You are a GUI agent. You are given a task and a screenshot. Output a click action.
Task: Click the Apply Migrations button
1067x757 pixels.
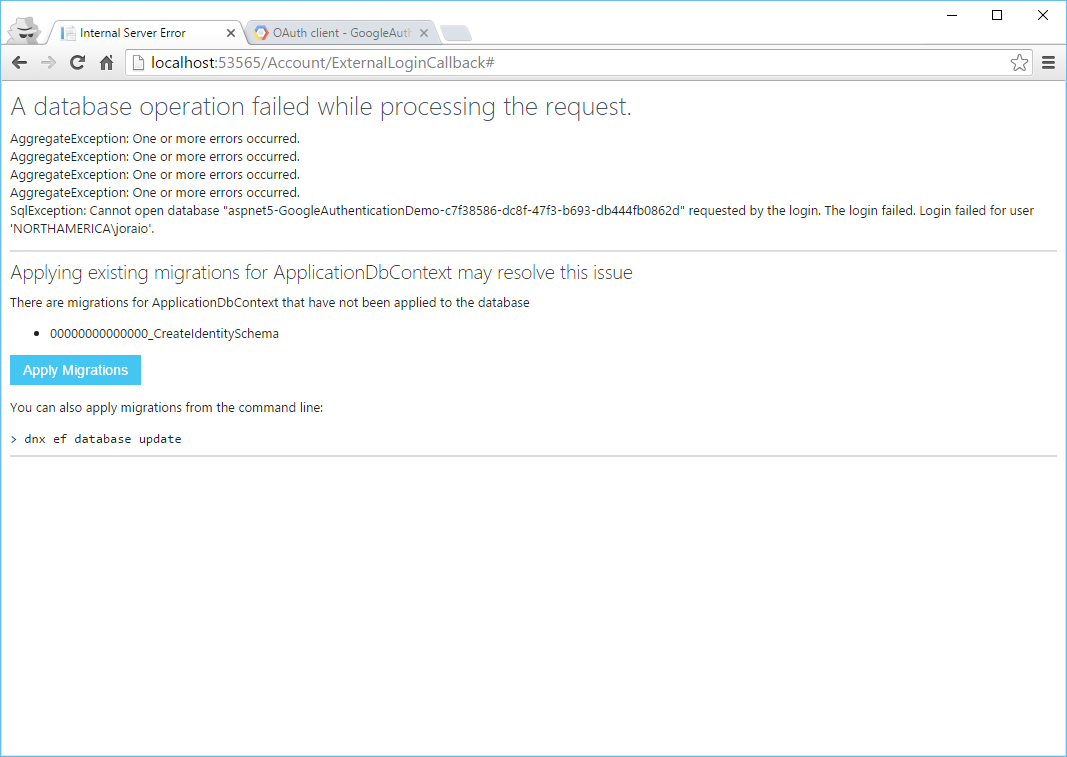click(76, 370)
